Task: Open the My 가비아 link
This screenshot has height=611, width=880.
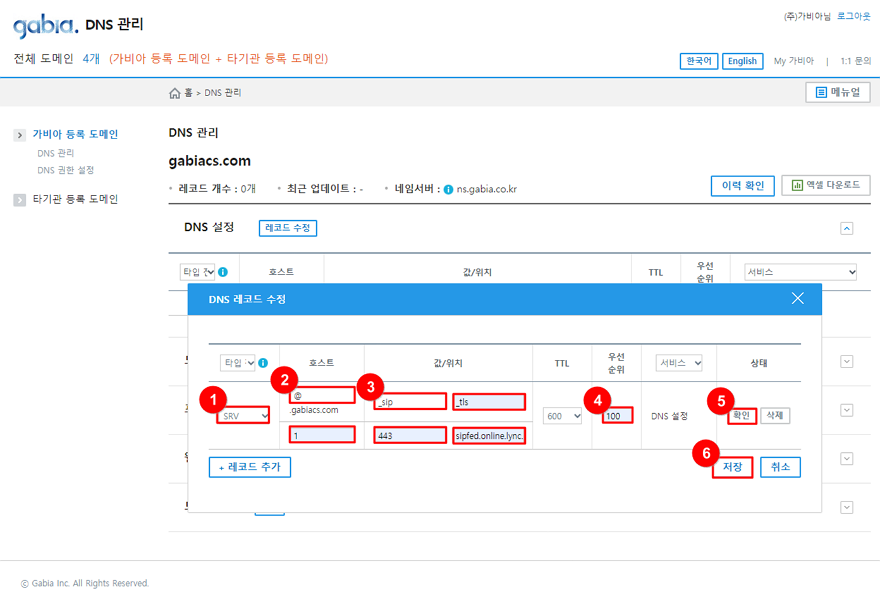Action: 794,61
